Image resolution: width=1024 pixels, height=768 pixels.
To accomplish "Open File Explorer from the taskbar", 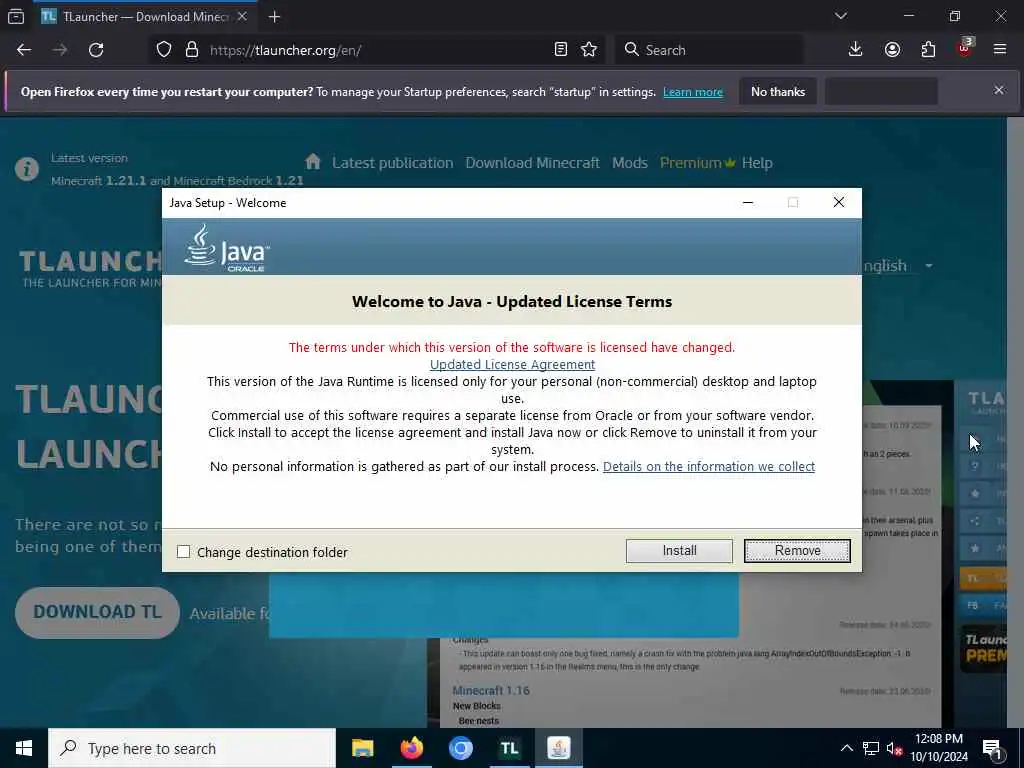I will pyautogui.click(x=362, y=748).
